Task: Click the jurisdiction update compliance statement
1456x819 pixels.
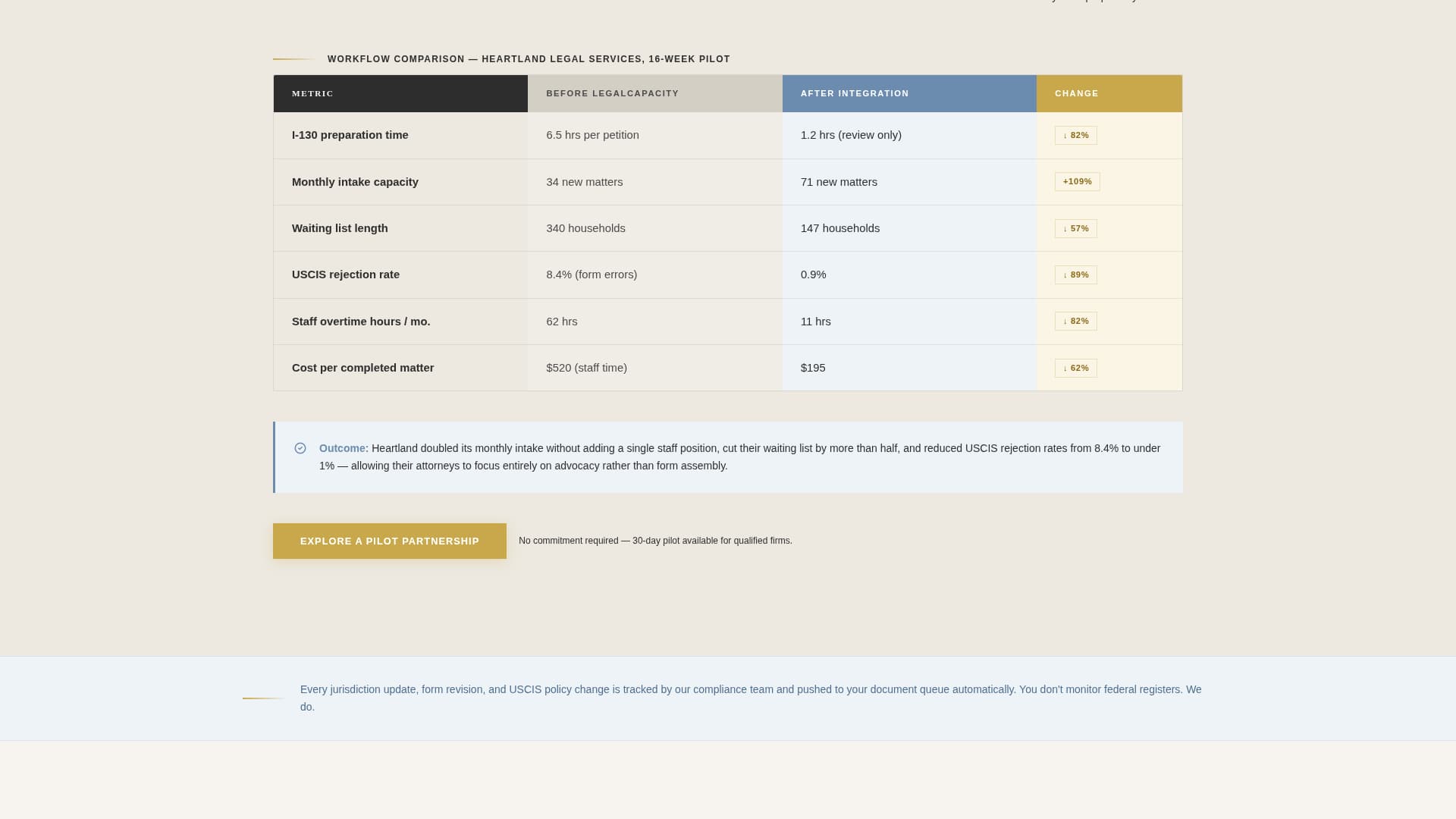Action: tap(751, 698)
